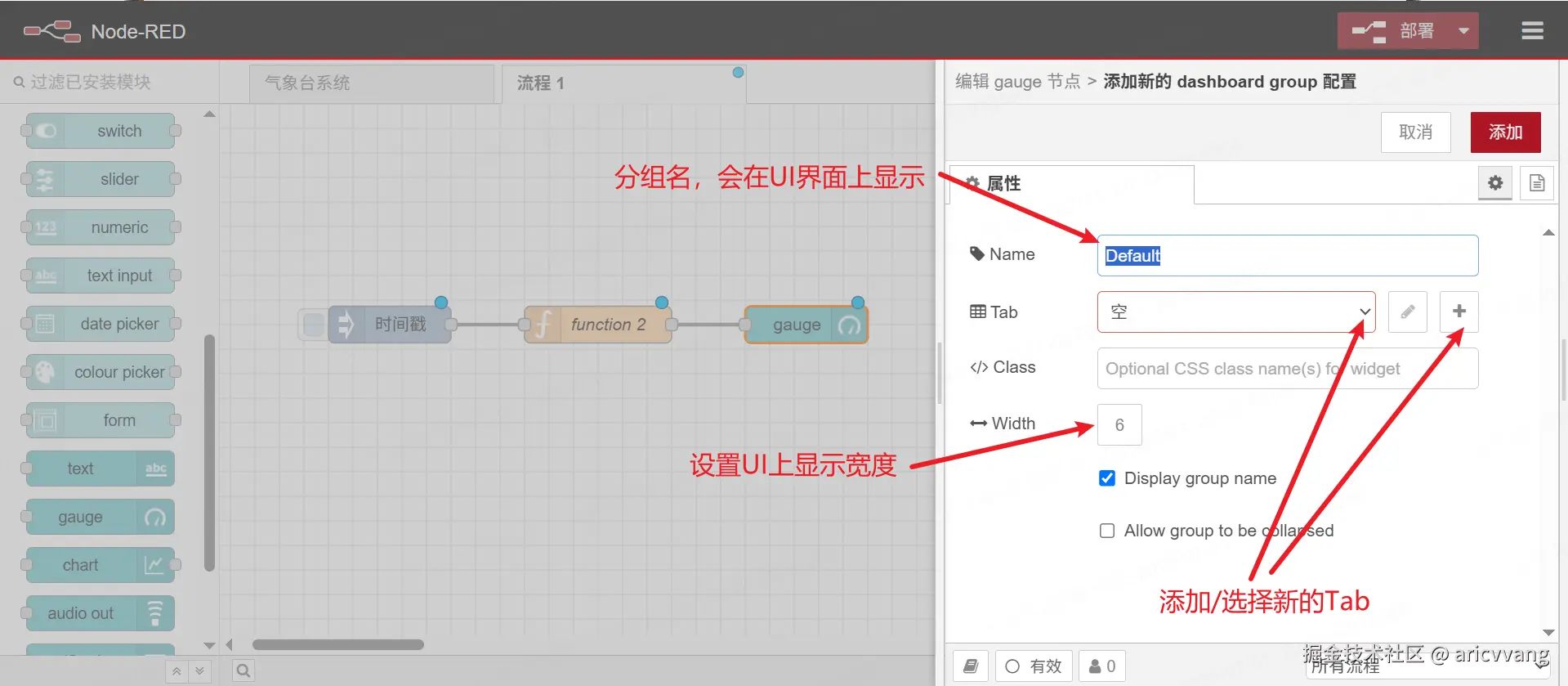Open the Node-RED hamburger main menu
This screenshot has height=686, width=1568.
pyautogui.click(x=1532, y=31)
